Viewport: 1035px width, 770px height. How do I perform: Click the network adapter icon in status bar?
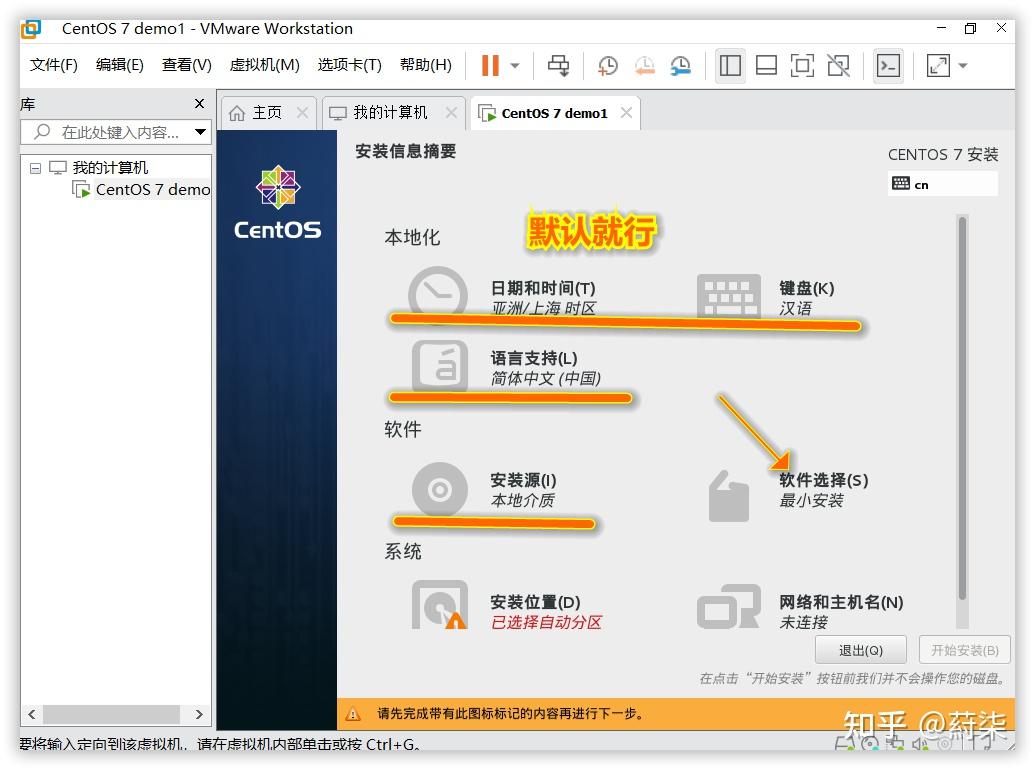[895, 745]
